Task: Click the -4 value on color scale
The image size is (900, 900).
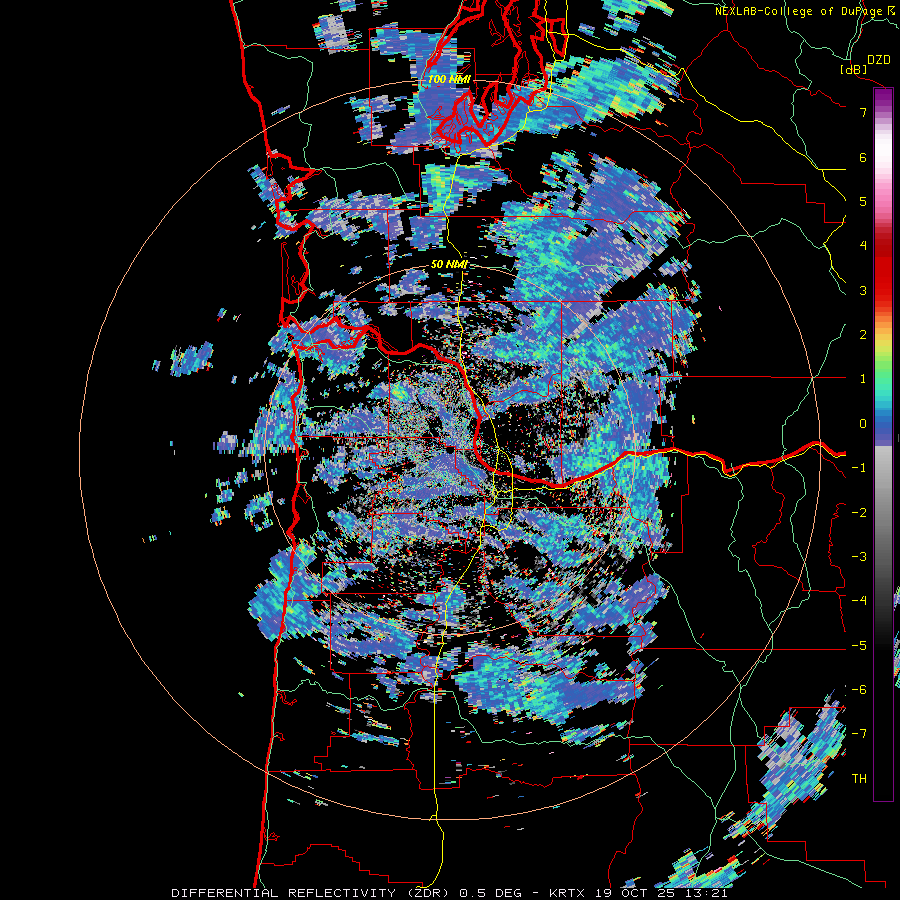Action: pos(859,601)
